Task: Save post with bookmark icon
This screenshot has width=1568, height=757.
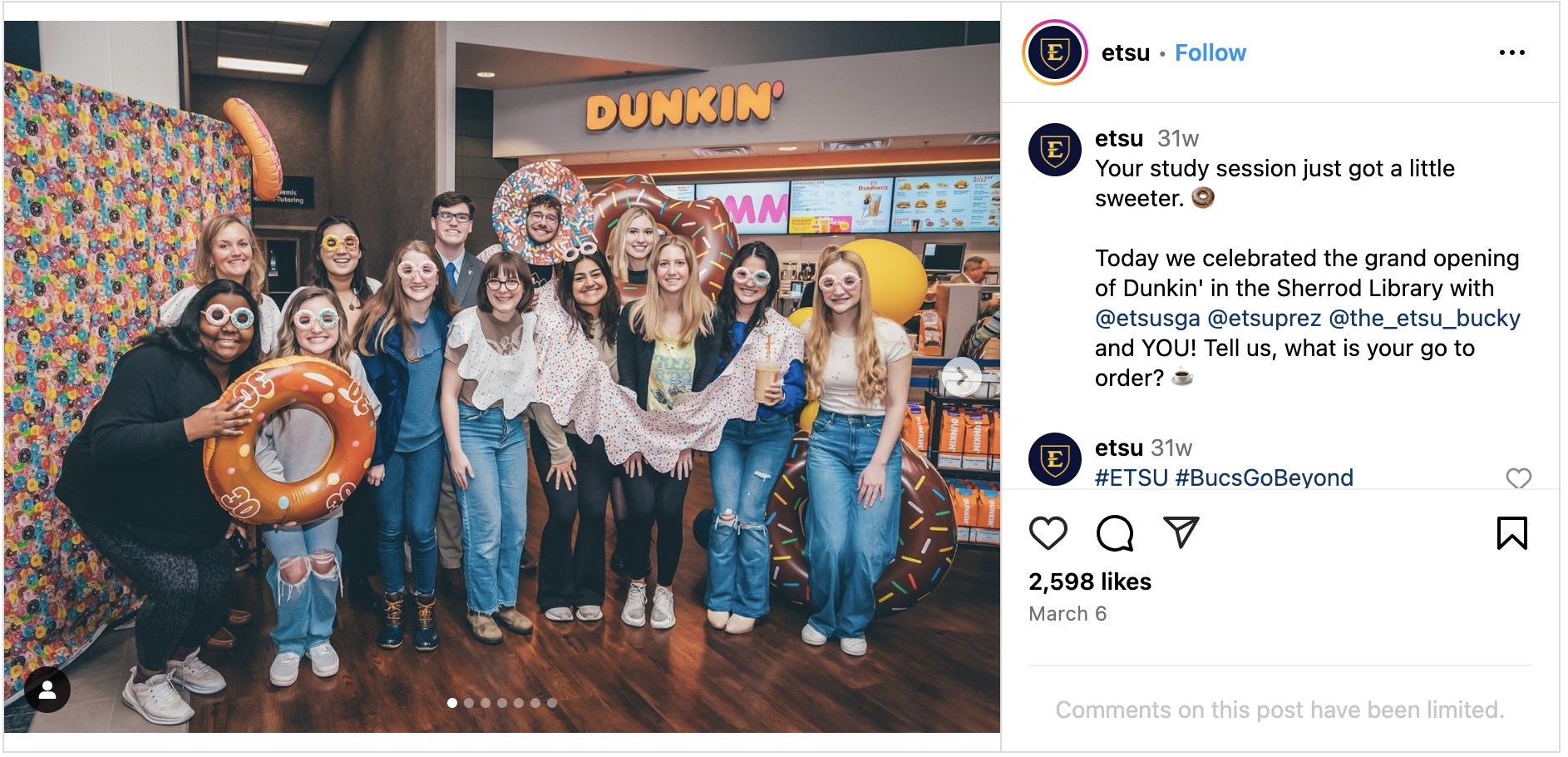Action: coord(1511,533)
